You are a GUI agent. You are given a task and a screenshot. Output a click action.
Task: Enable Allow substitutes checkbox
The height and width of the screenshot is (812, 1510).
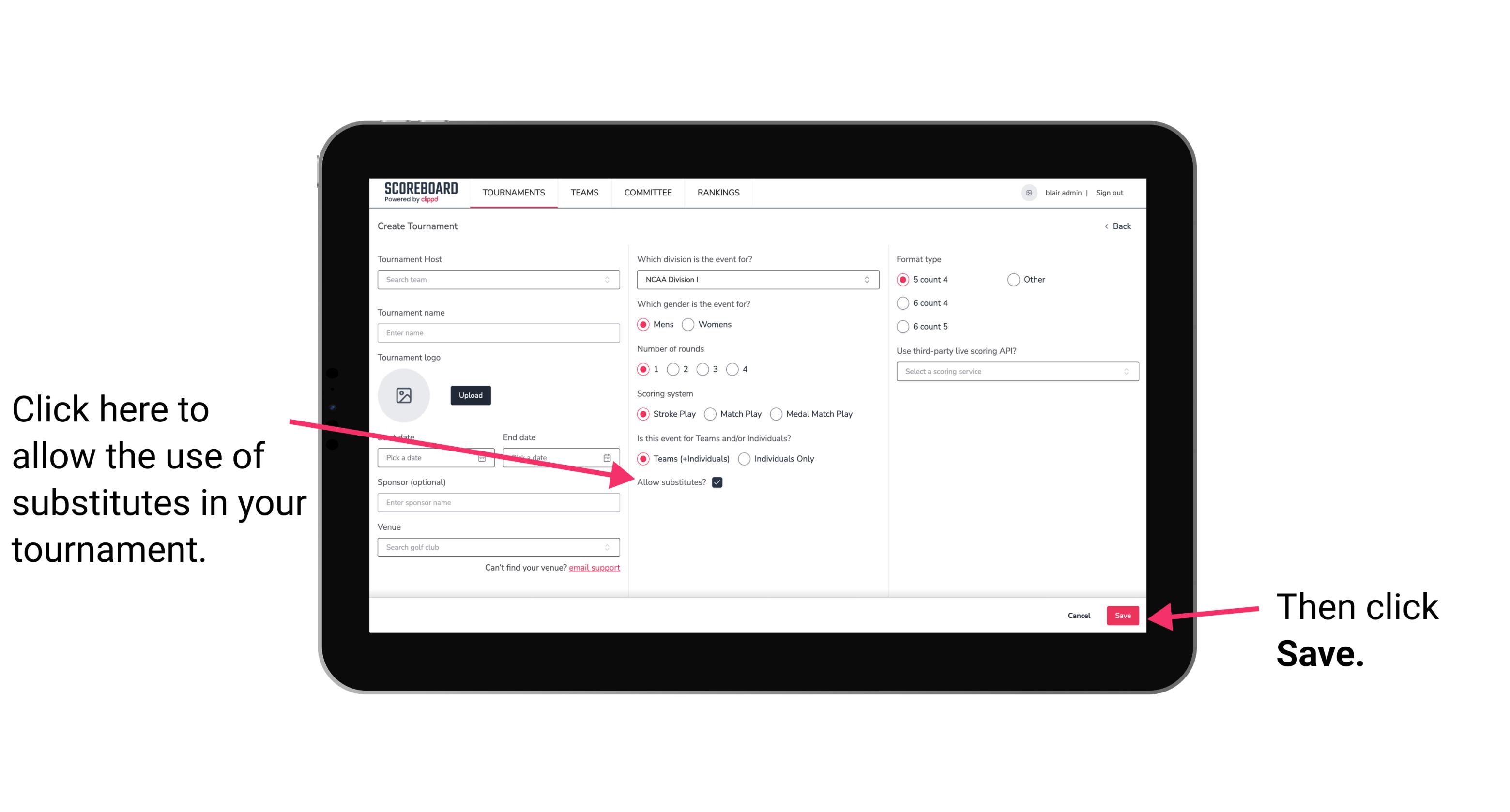click(718, 482)
